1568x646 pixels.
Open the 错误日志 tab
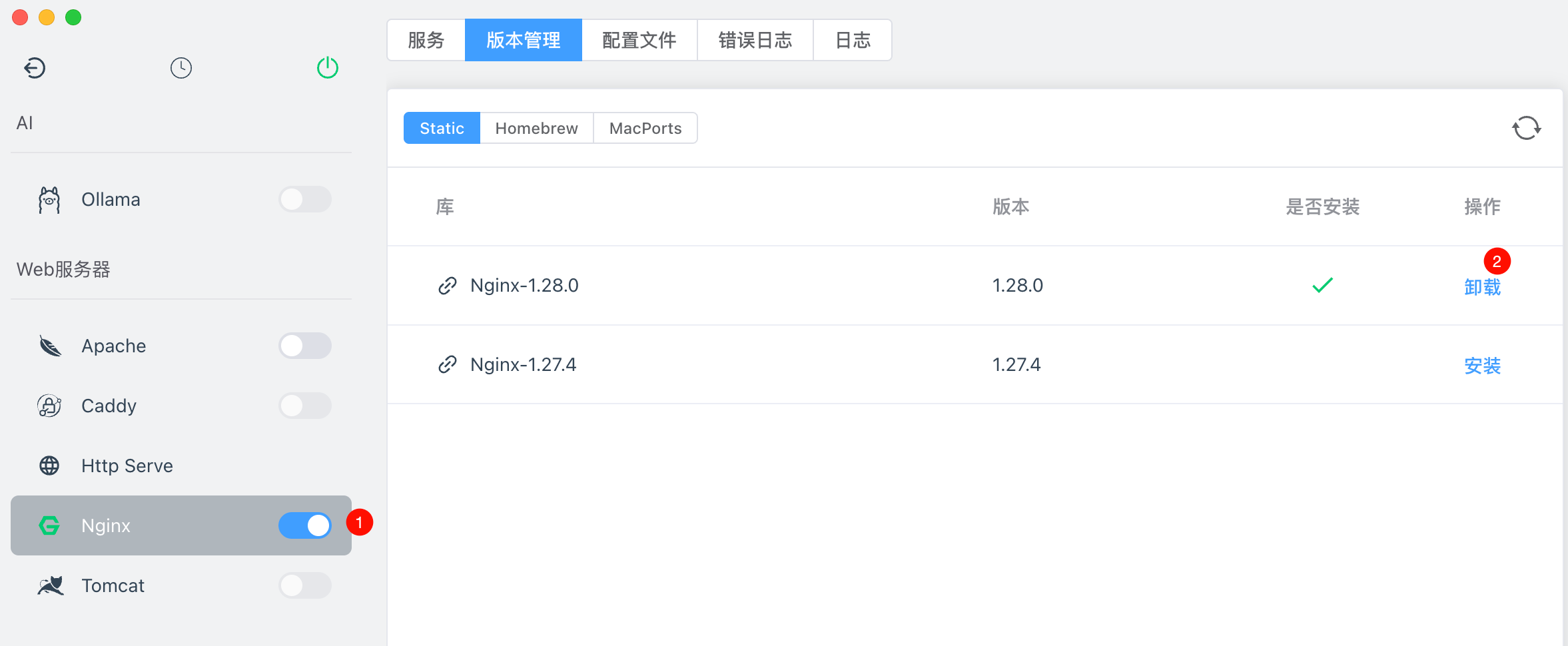click(755, 40)
